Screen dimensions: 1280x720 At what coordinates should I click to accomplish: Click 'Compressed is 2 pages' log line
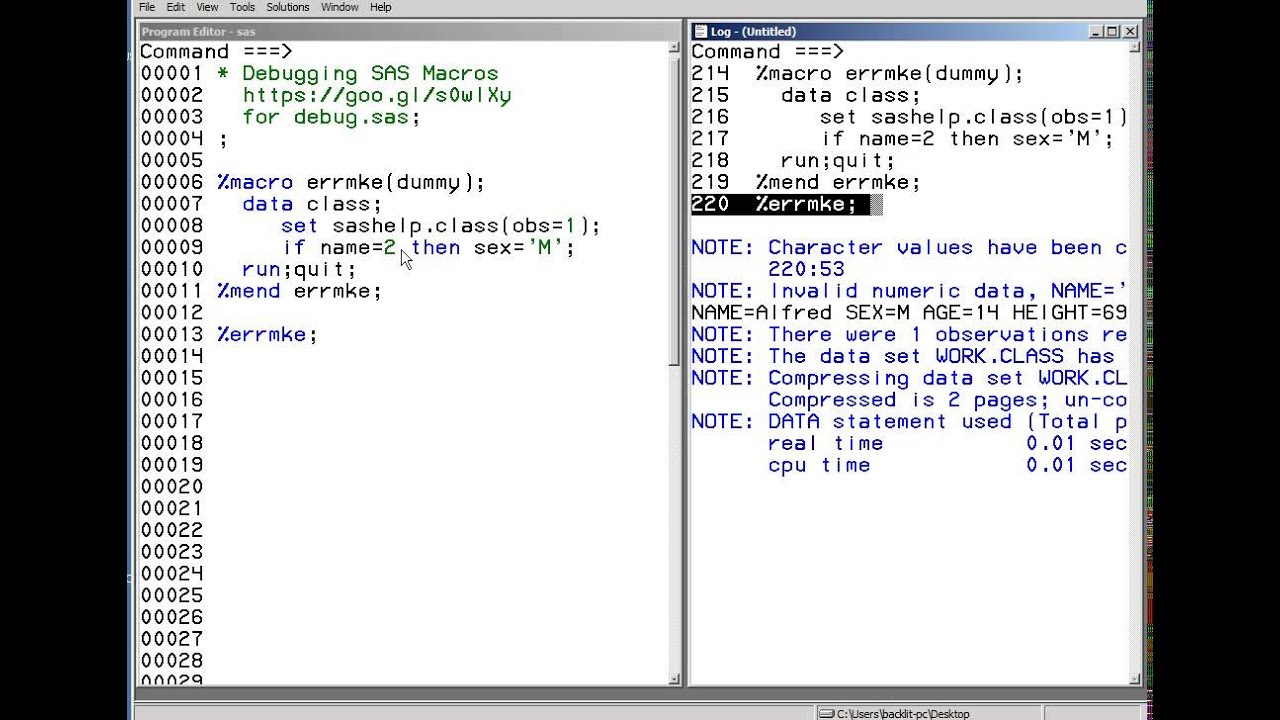click(947, 400)
